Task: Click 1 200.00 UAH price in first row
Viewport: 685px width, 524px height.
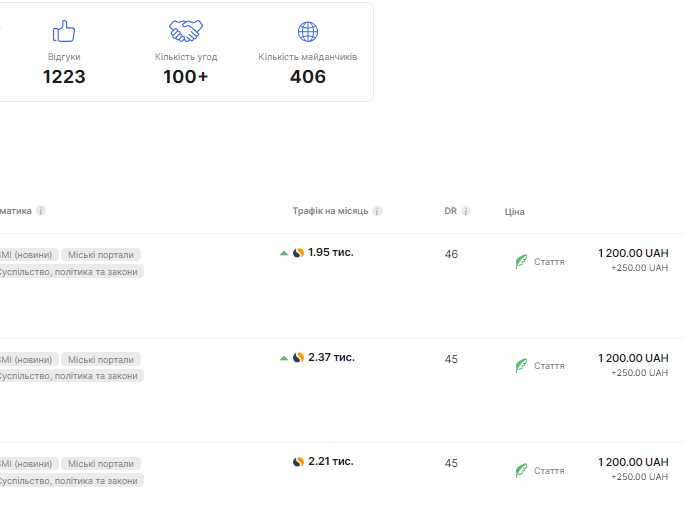Action: click(x=633, y=253)
